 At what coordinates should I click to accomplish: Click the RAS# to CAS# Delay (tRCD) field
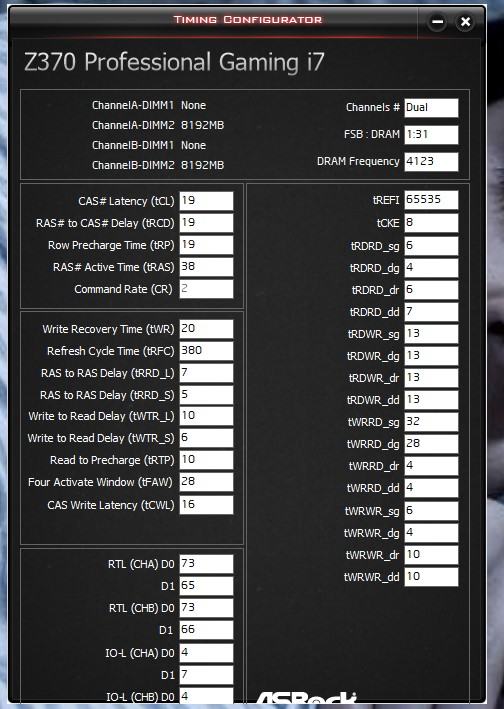207,223
